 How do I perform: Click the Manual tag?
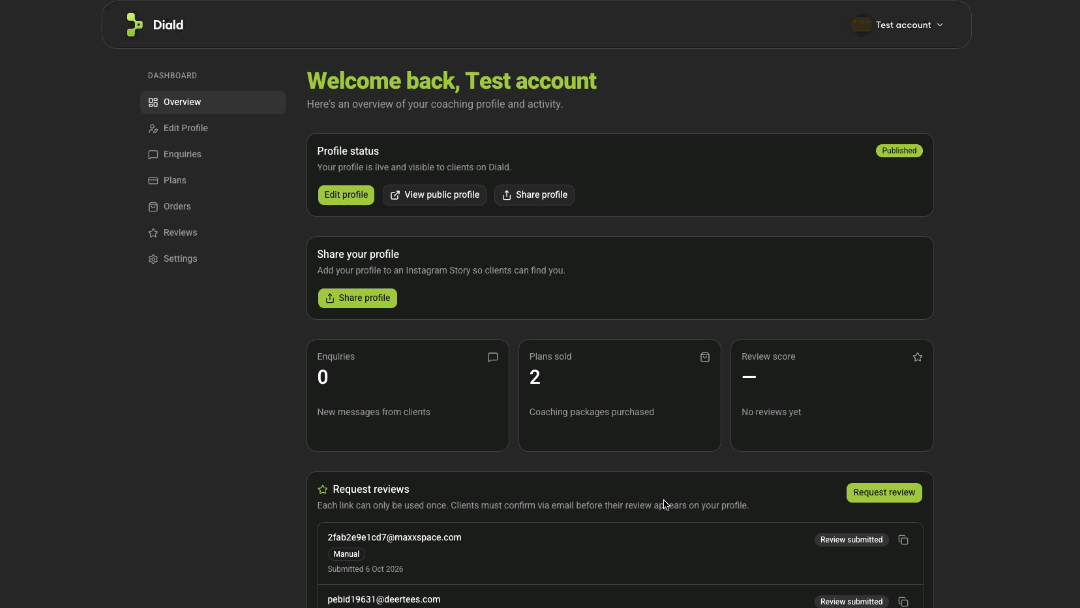pyautogui.click(x=346, y=554)
